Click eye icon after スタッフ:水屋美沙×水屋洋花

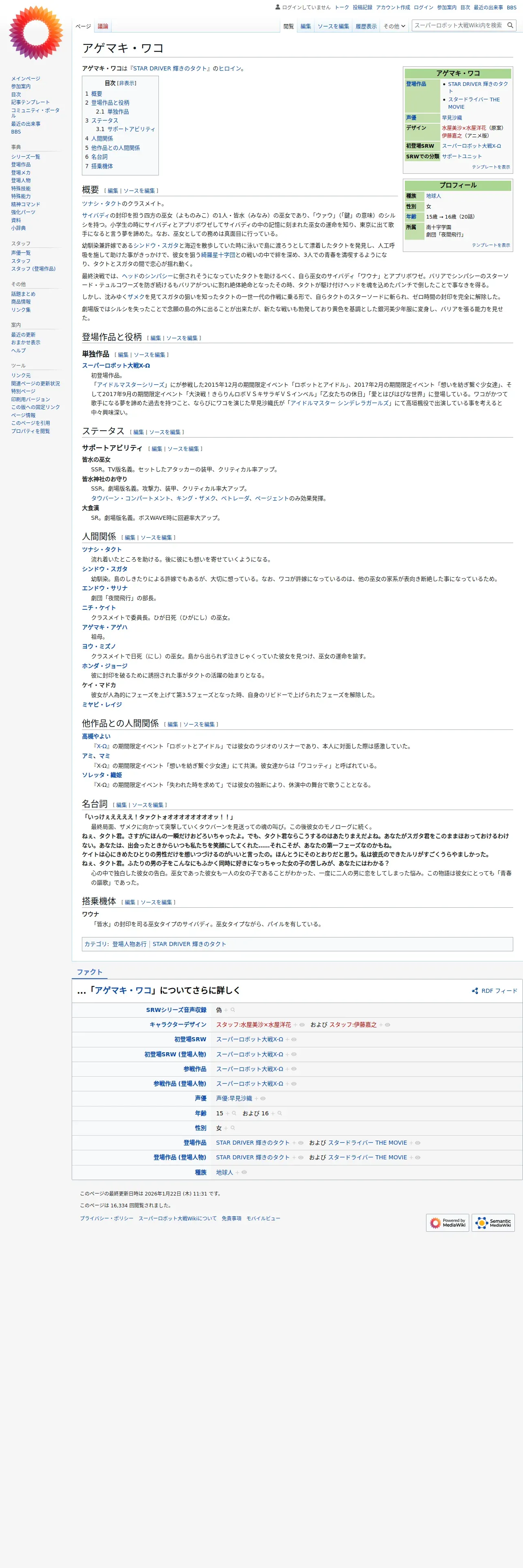(302, 1025)
